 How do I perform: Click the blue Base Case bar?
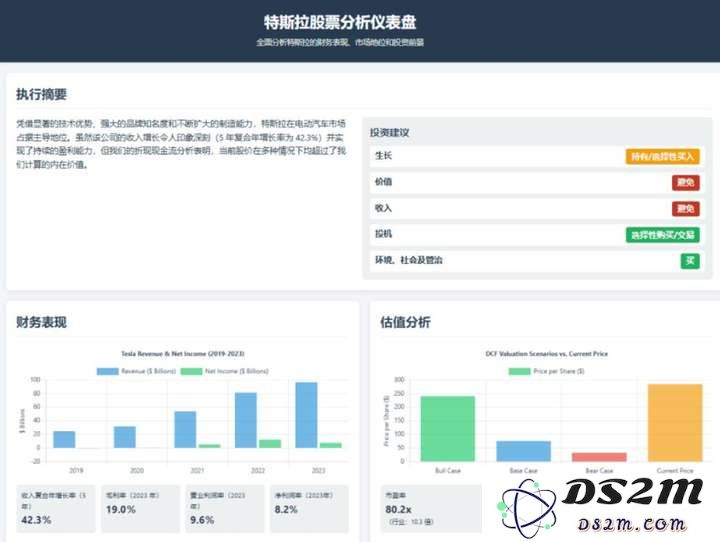click(523, 451)
